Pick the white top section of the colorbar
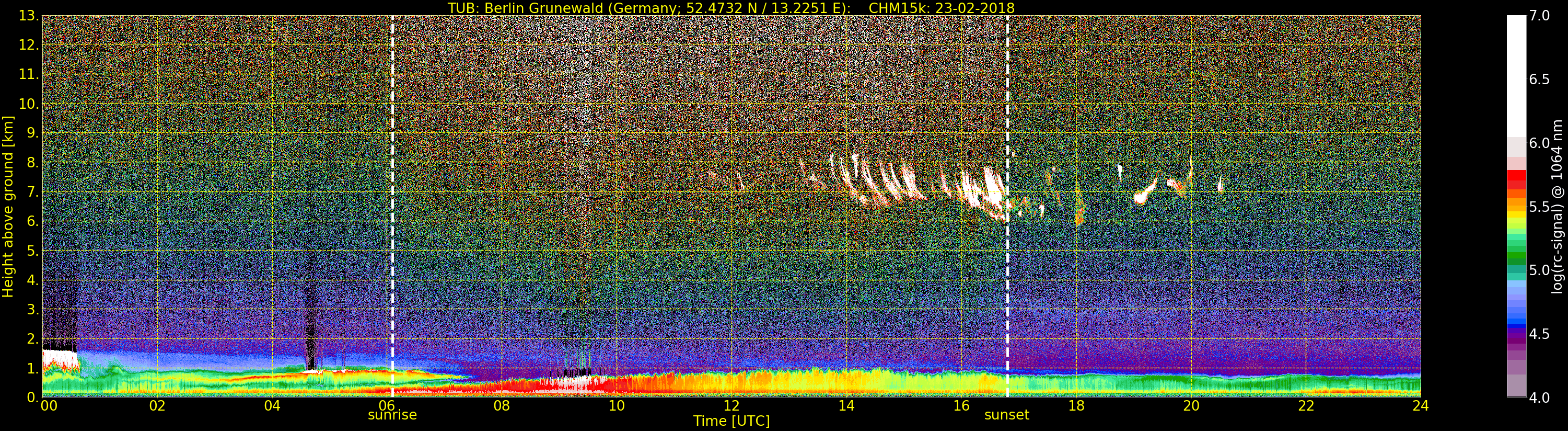The image size is (1568, 431). pyautogui.click(x=1516, y=73)
